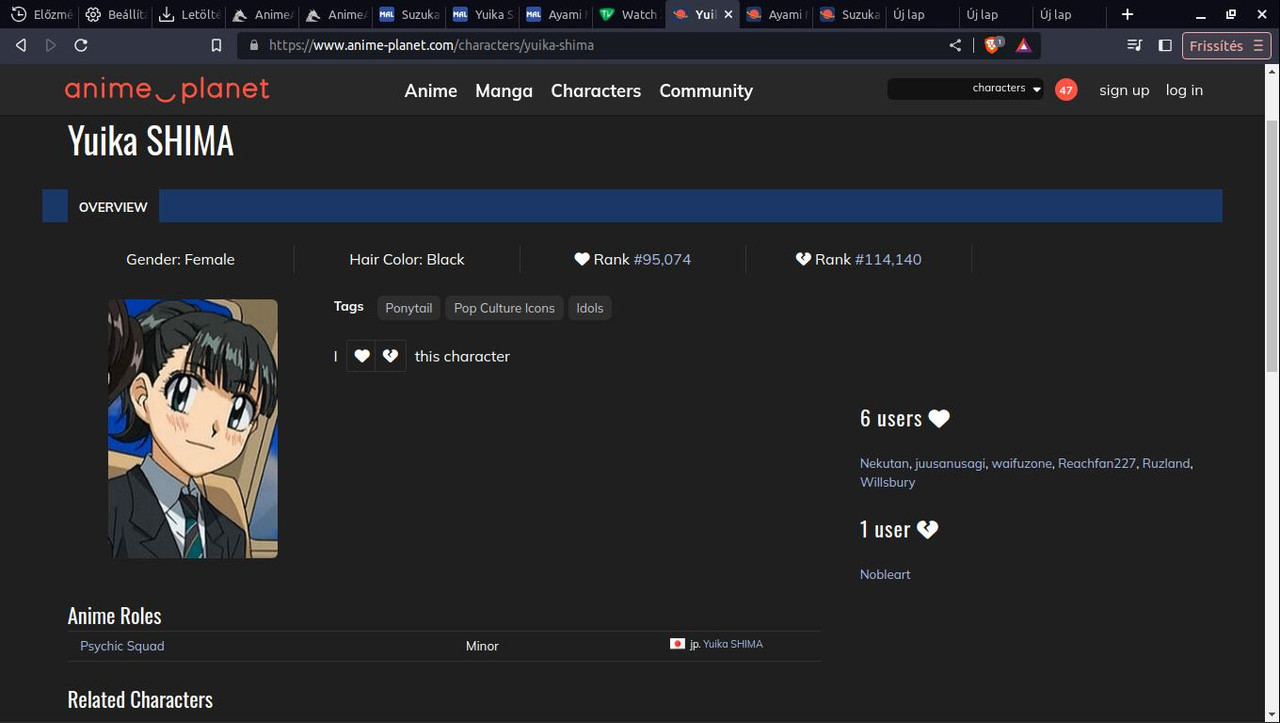Image resolution: width=1280 pixels, height=723 pixels.
Task: Open the Brave Shields lion icon
Action: tap(993, 45)
